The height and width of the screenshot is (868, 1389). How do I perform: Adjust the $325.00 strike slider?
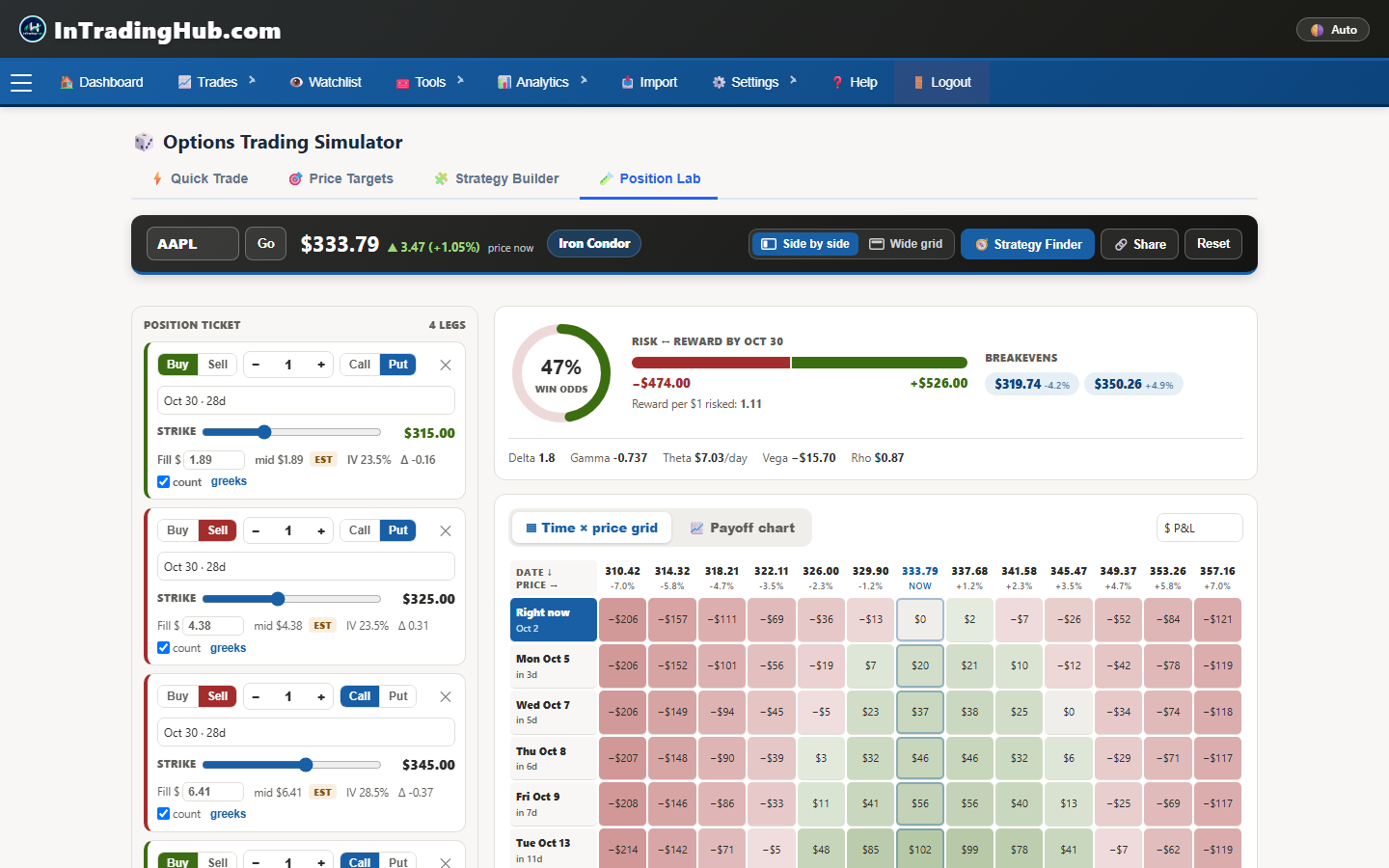tap(291, 599)
